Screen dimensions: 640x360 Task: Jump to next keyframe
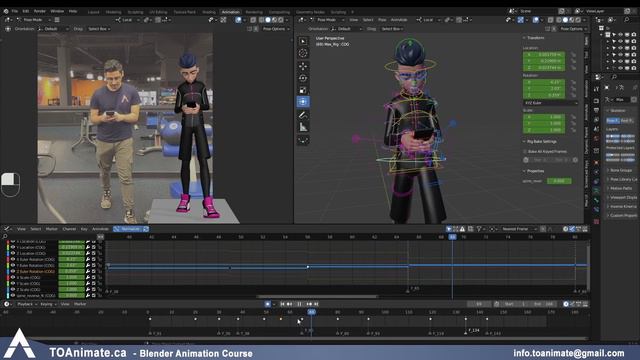[309, 304]
